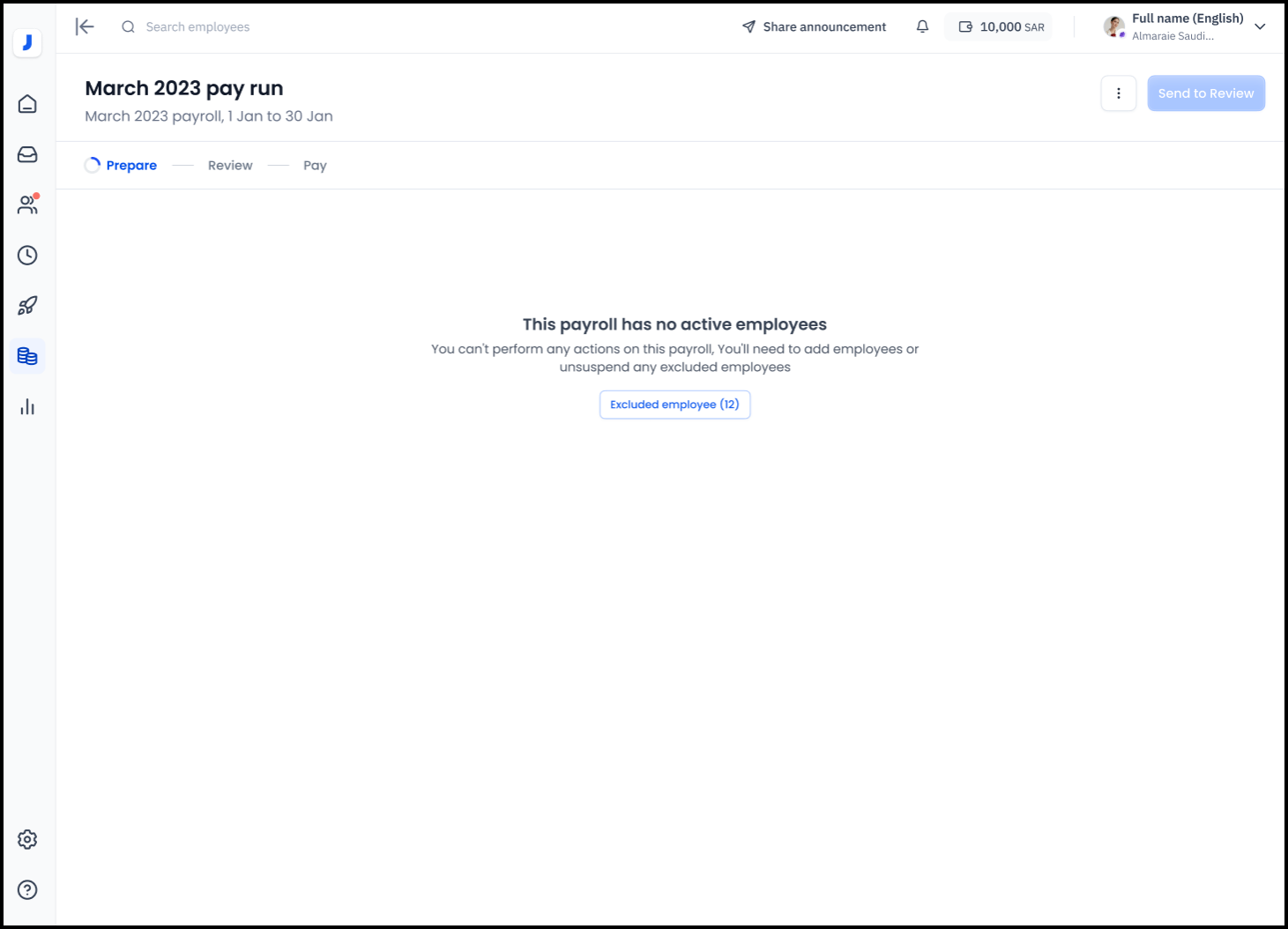Focus the Search employees field

197,27
